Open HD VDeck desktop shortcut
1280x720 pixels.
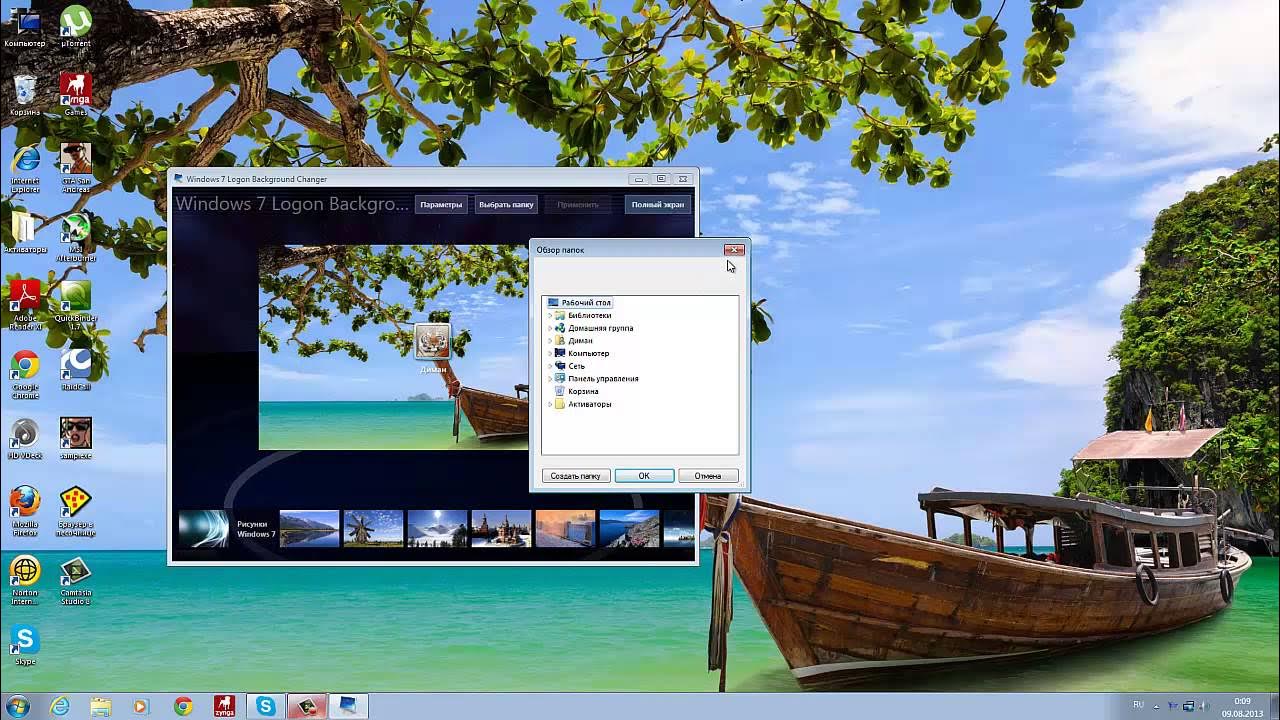25,439
